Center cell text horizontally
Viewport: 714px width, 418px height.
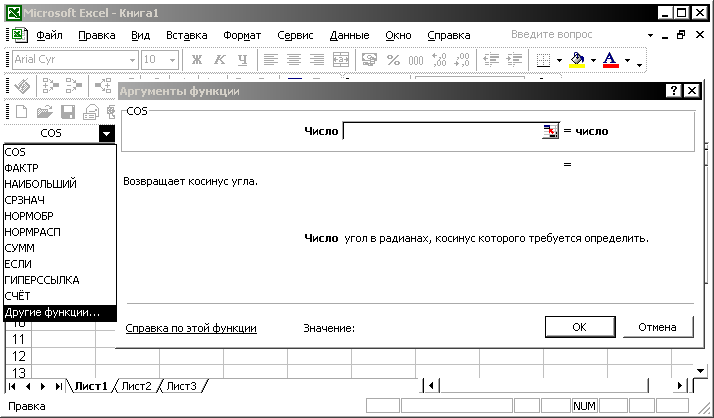294,60
